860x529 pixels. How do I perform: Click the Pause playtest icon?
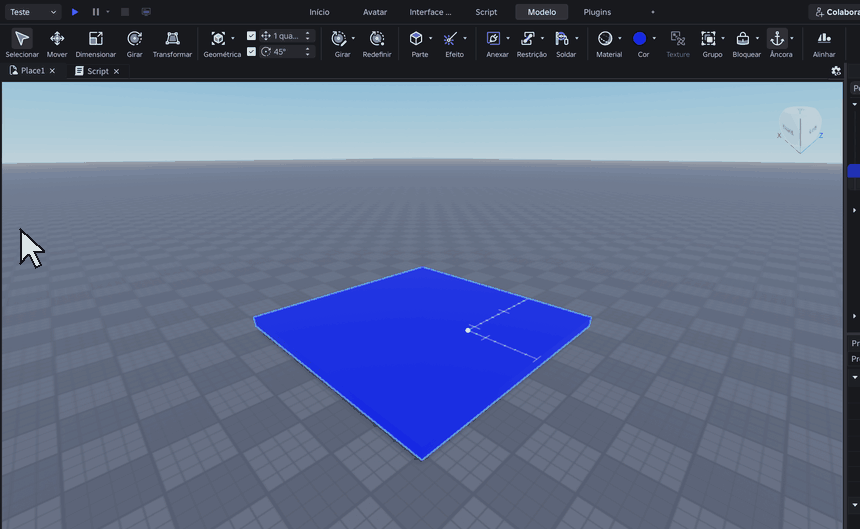tap(95, 12)
